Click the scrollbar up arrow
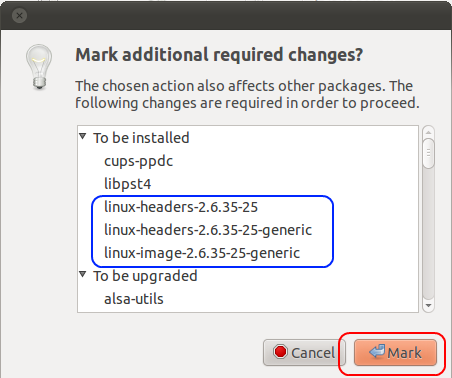452x378 pixels. coord(428,132)
